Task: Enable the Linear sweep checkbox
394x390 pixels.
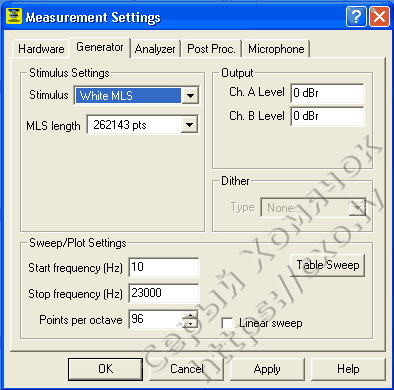Action: [227, 323]
